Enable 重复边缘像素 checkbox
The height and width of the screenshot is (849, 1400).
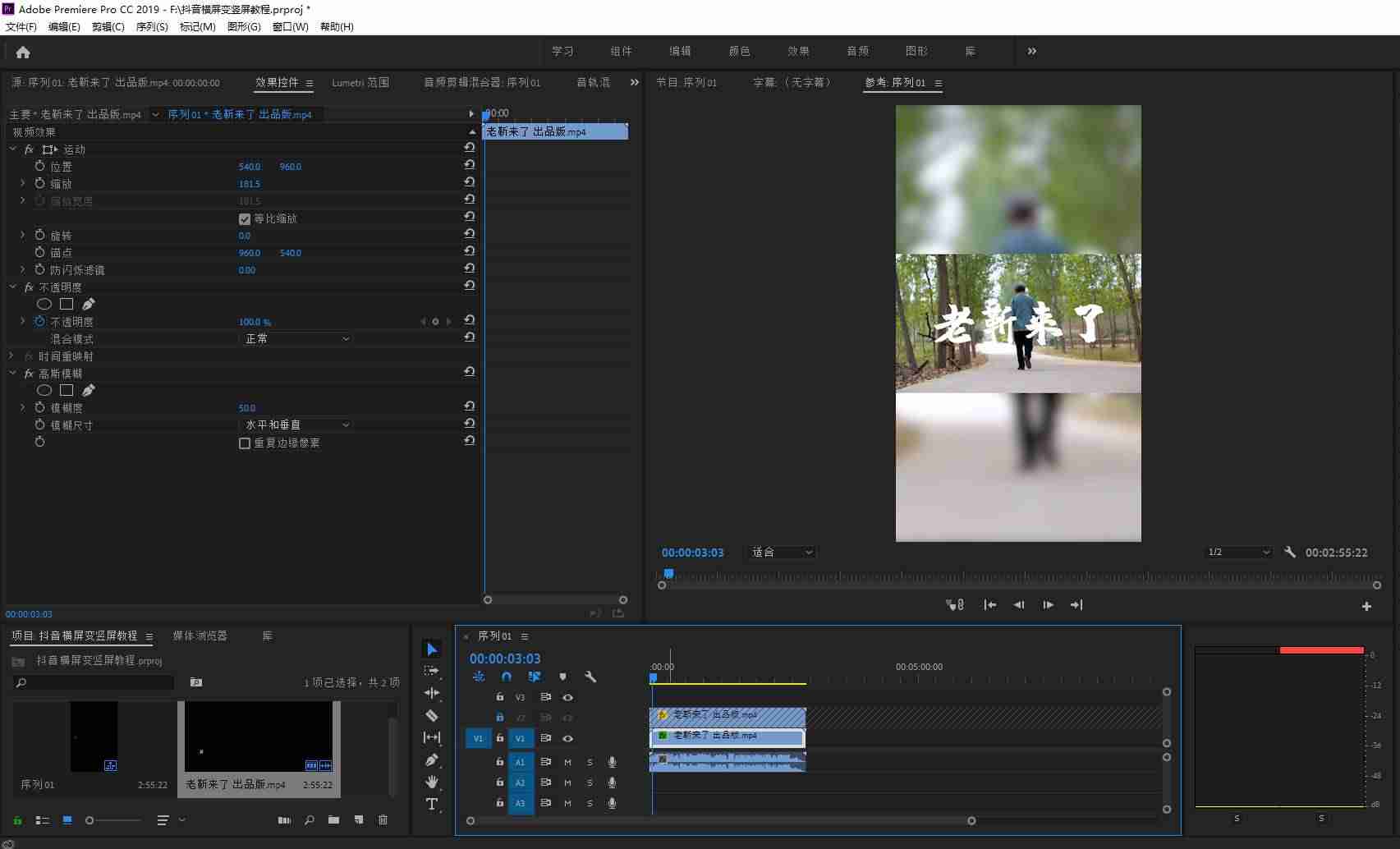coord(245,443)
